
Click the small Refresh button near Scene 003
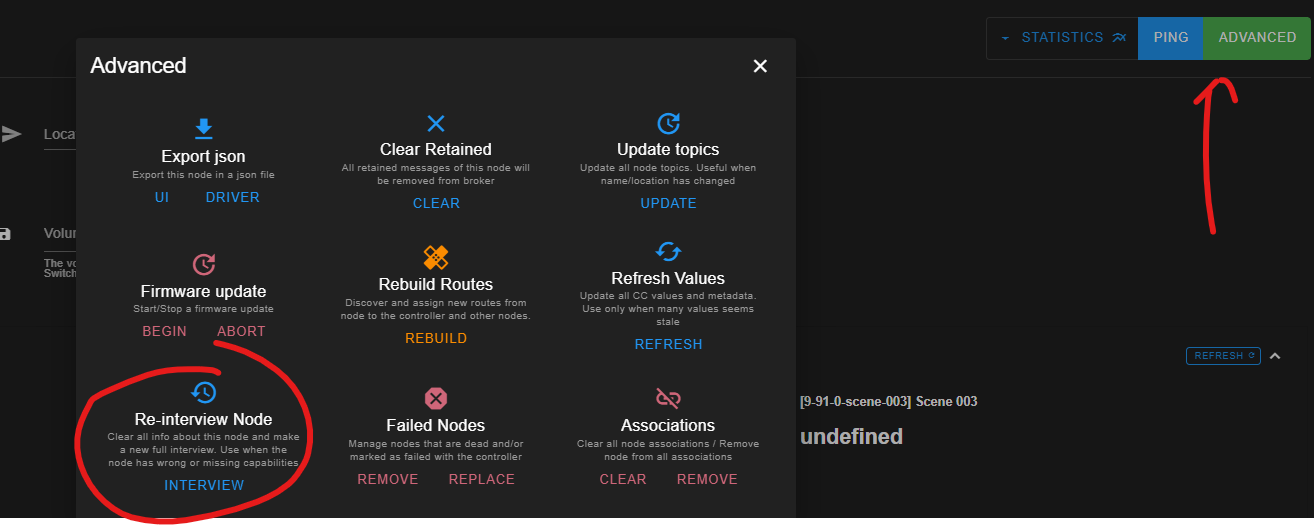click(1223, 356)
